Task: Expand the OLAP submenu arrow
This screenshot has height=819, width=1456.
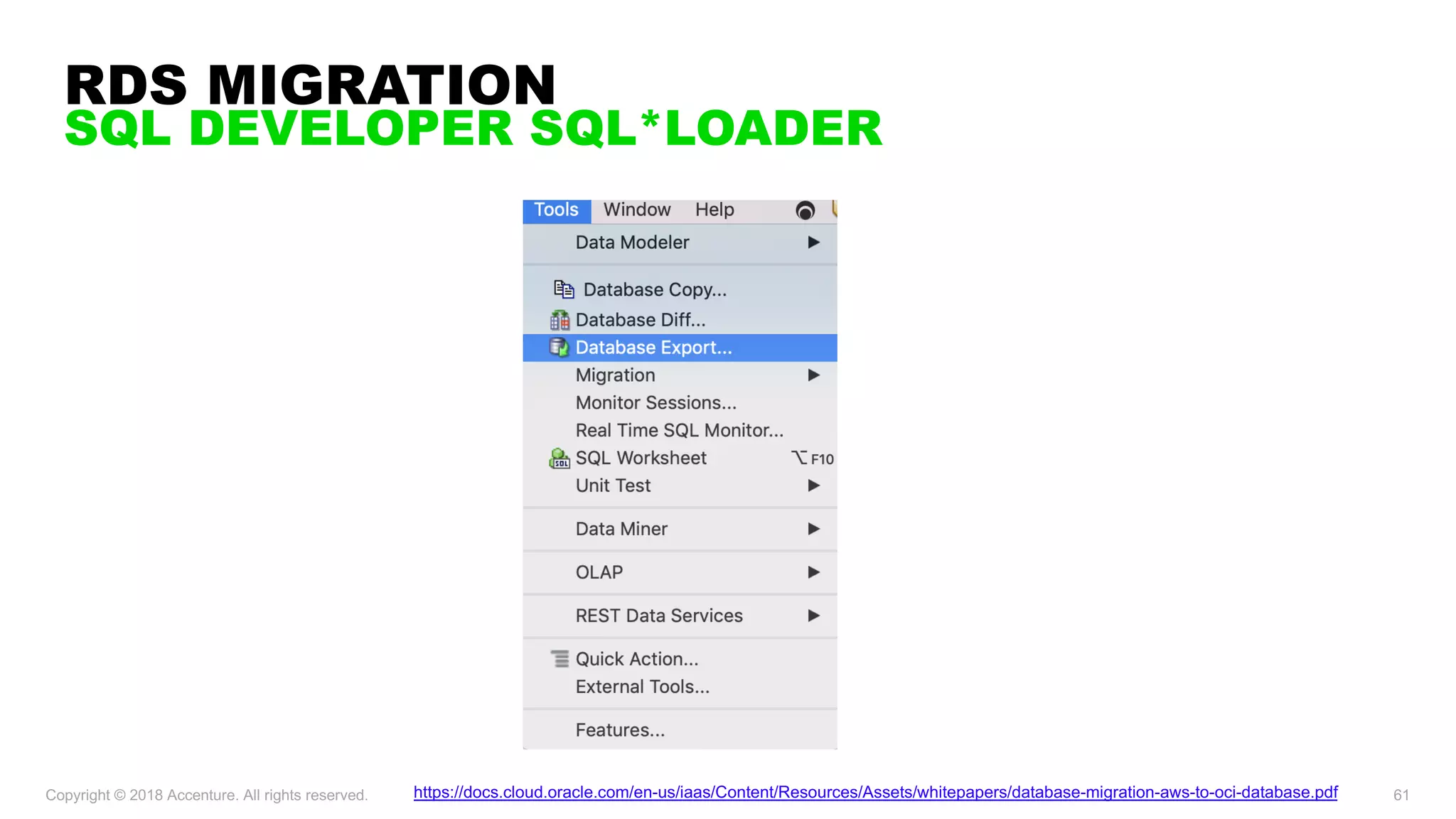Action: [x=814, y=572]
